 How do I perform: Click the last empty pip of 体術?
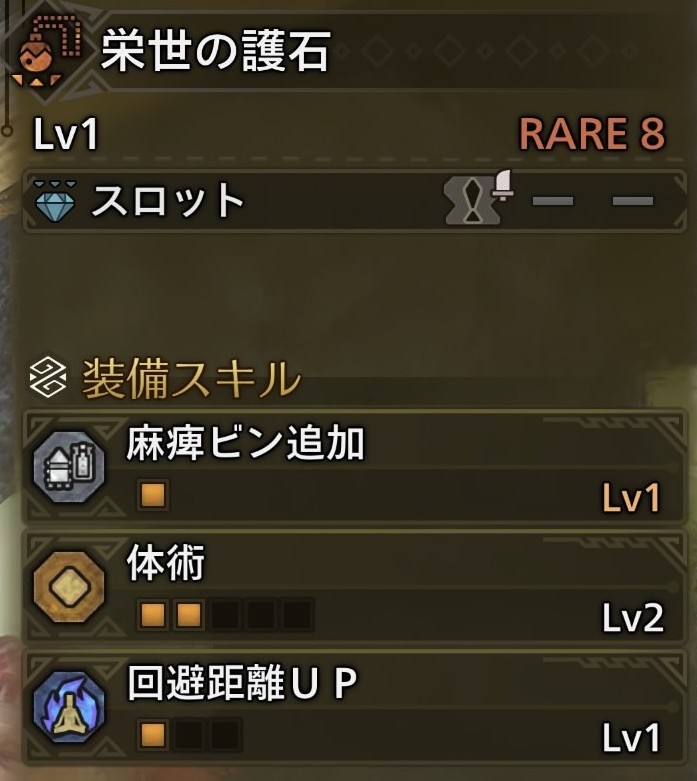tap(297, 614)
